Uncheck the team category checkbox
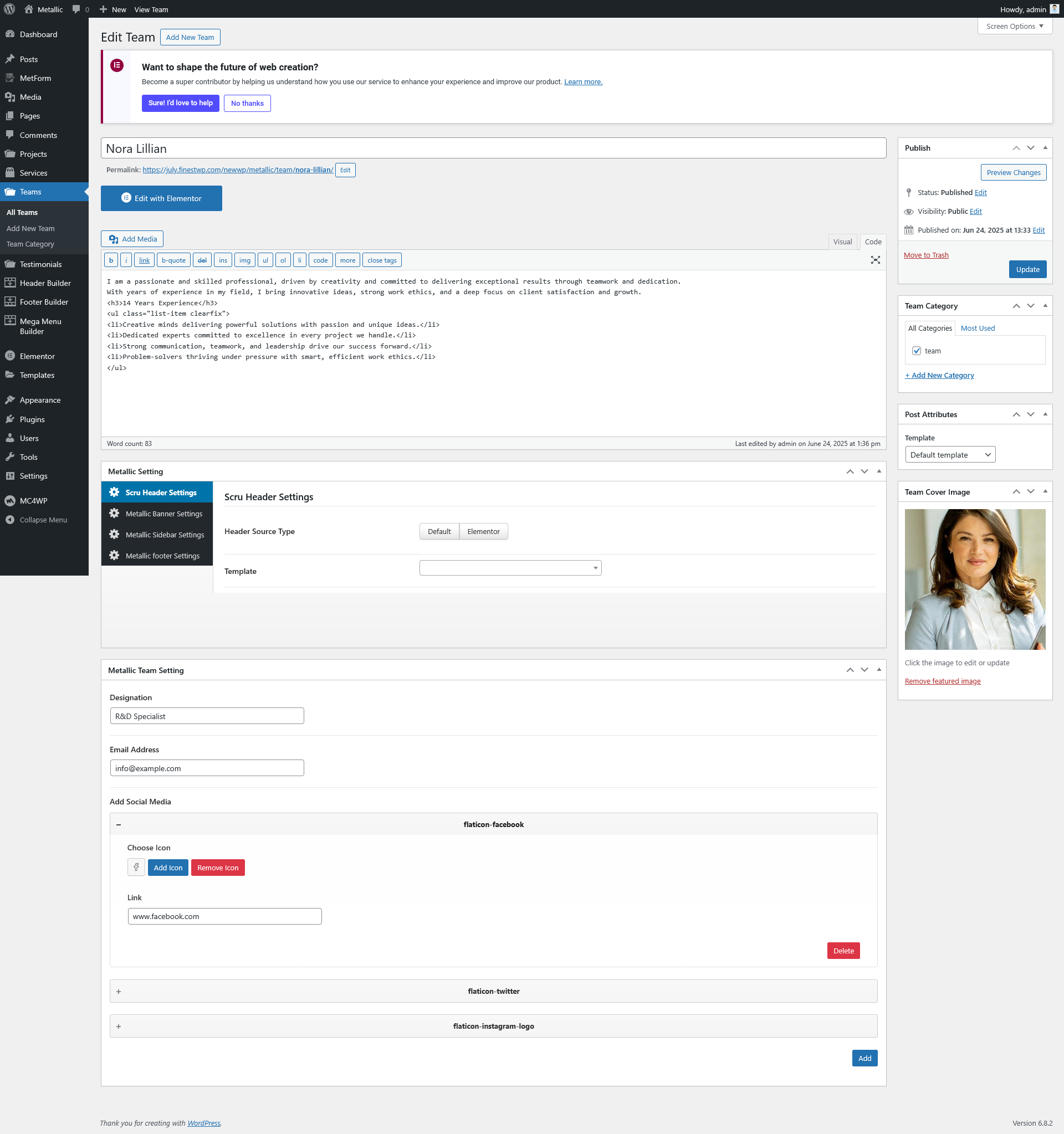 (916, 351)
